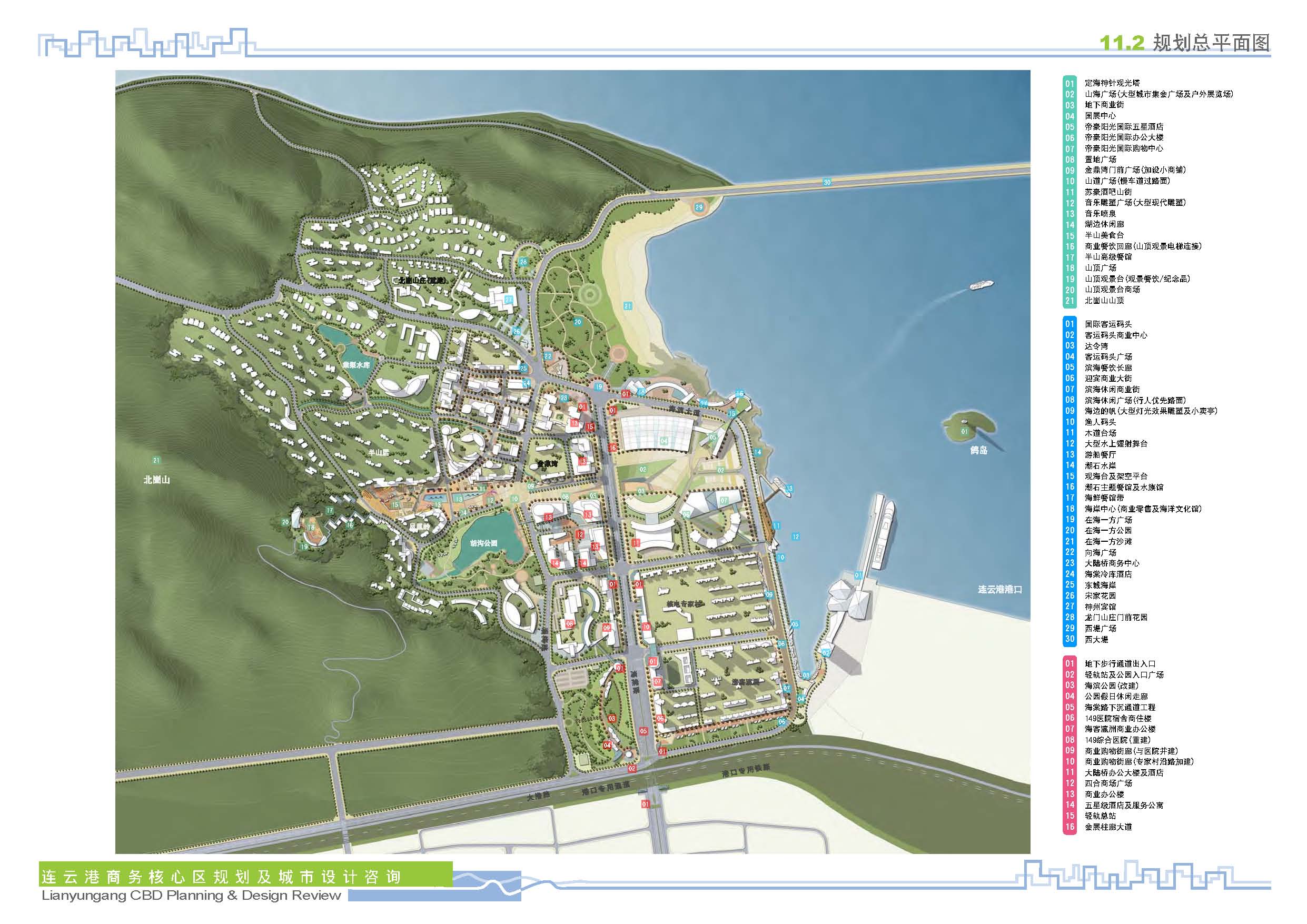This screenshot has height=924, width=1307.
Task: Click legend entry '在海一方广场'
Action: coord(1108,520)
